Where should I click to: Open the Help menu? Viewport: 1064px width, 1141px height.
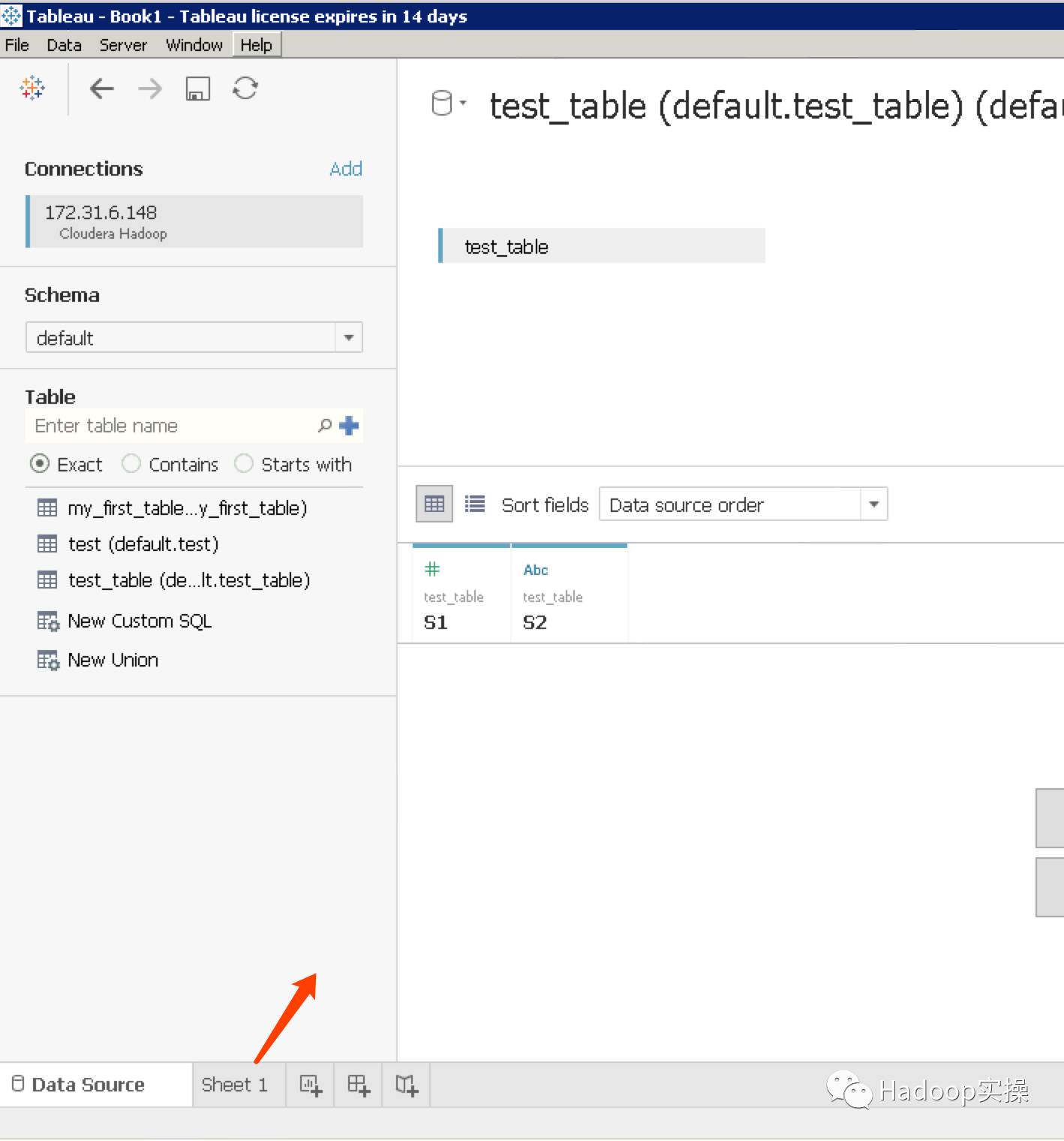coord(257,45)
